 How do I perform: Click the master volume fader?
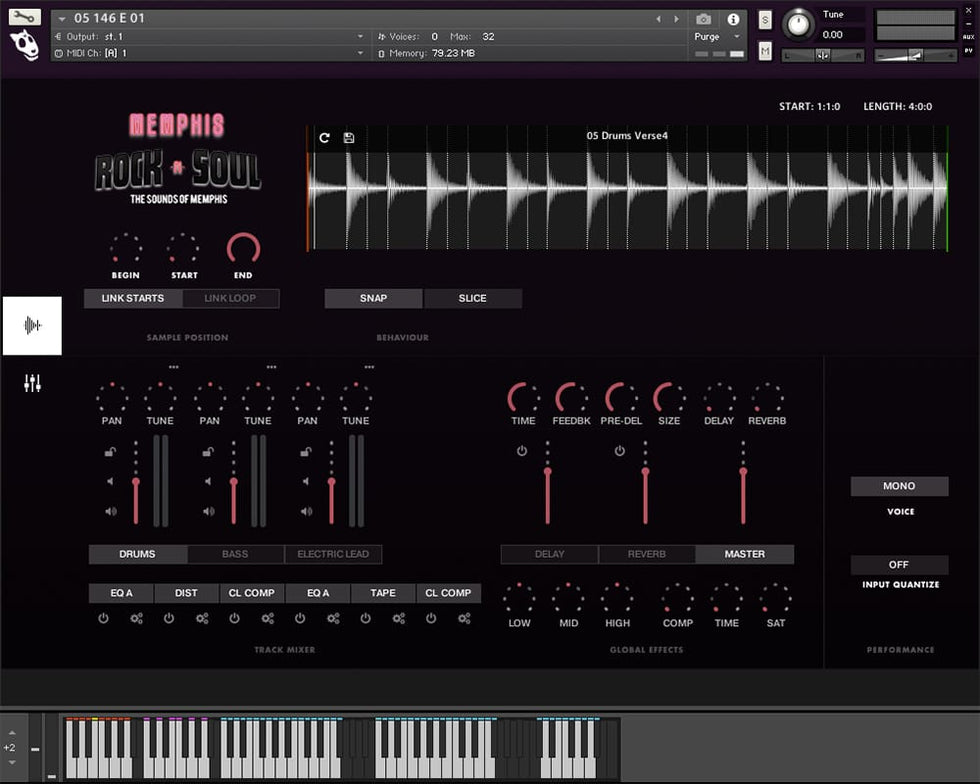(743, 490)
